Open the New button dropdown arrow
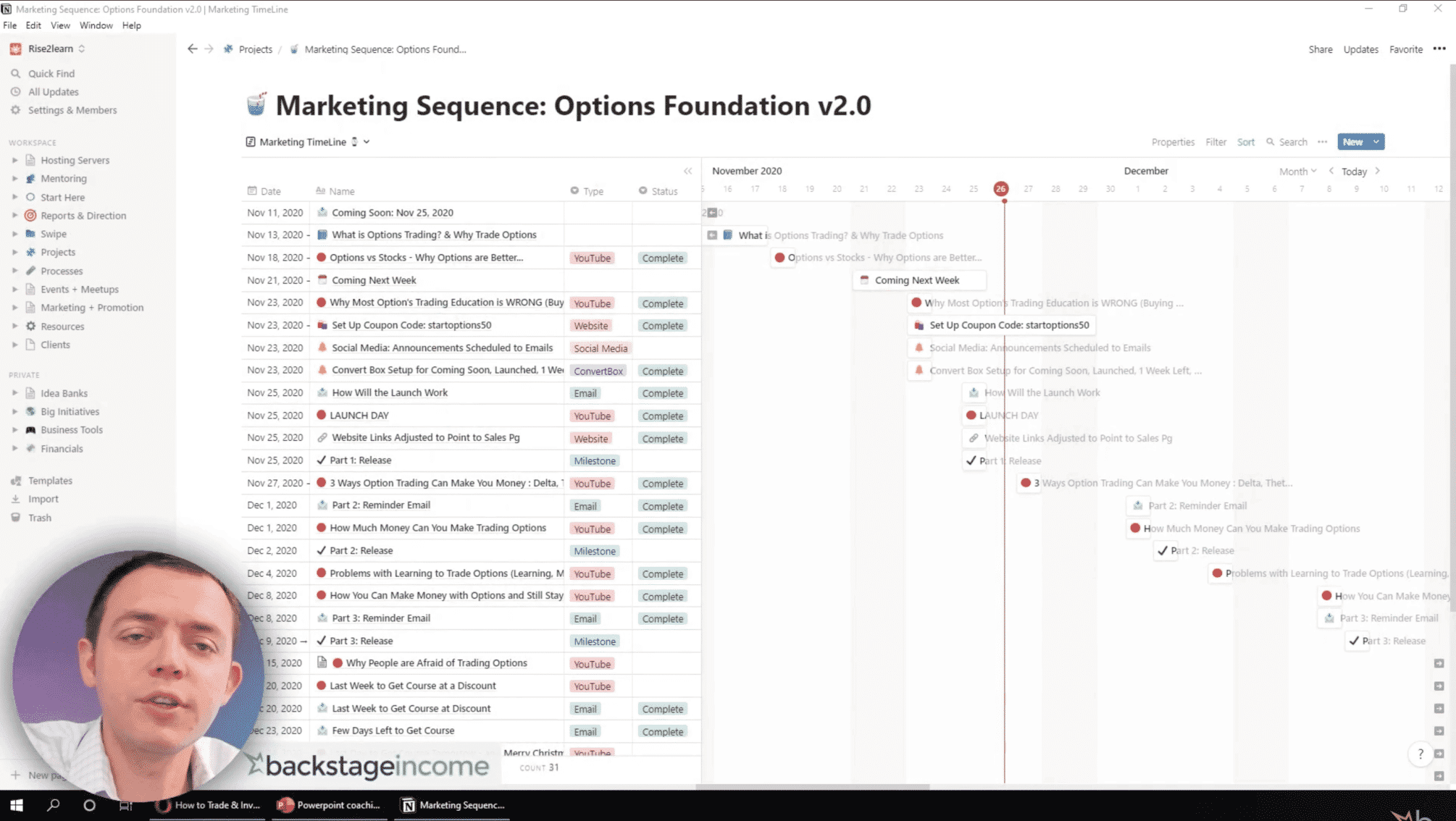 click(1376, 142)
